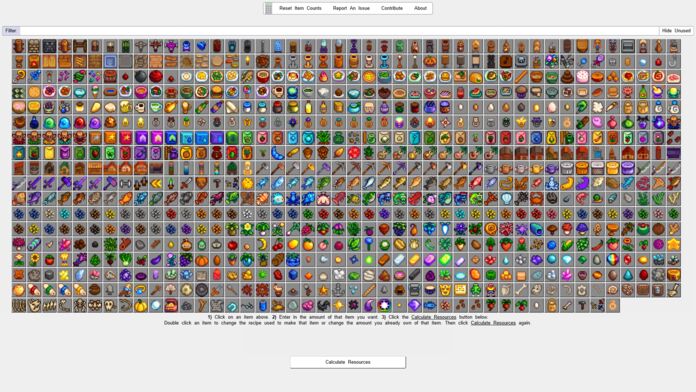
Task: Select the baguette Bread item
Action: (x=521, y=76)
